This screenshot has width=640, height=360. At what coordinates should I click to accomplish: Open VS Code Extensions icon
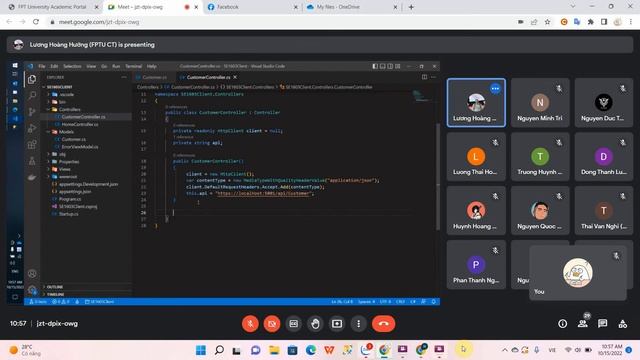tap(32, 144)
